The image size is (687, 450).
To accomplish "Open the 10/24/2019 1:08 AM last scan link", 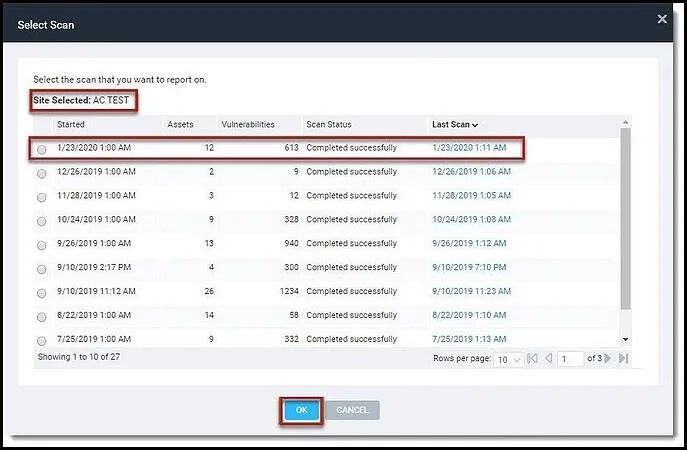I will [471, 220].
